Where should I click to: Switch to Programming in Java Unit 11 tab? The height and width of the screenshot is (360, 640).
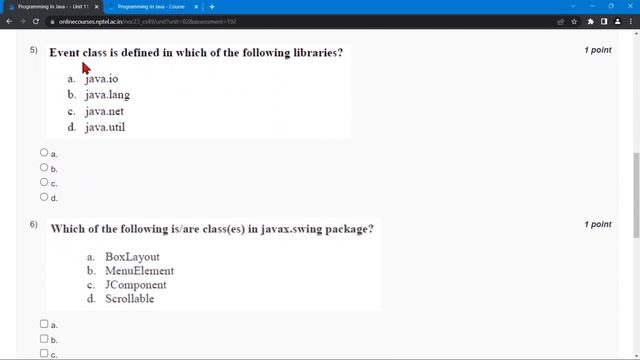(x=53, y=7)
